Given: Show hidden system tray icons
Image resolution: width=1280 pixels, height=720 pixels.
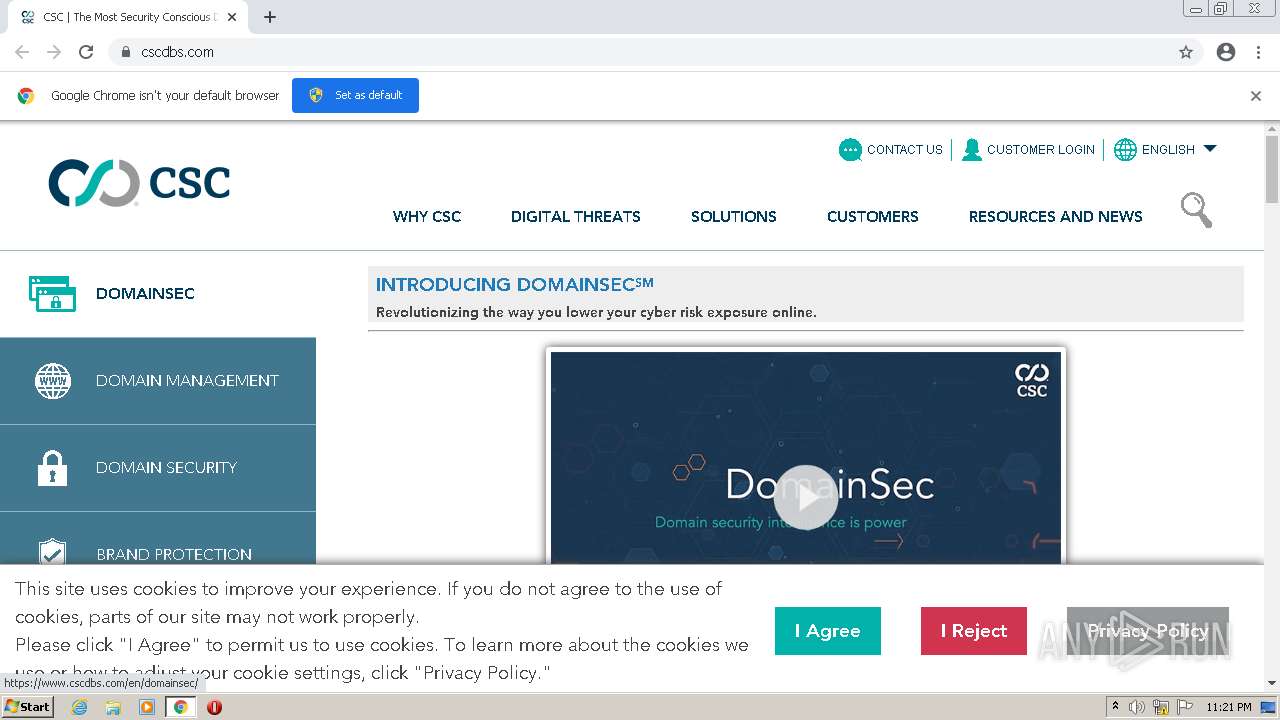Looking at the screenshot, I should [x=1115, y=707].
